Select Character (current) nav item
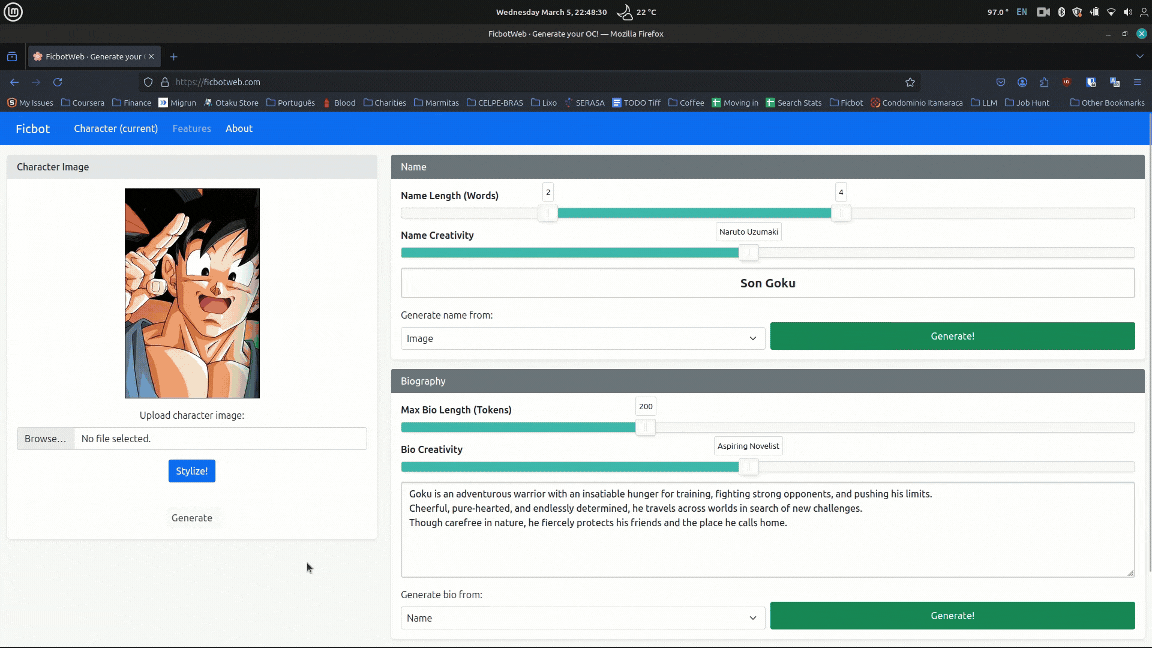The height and width of the screenshot is (648, 1152). click(116, 129)
